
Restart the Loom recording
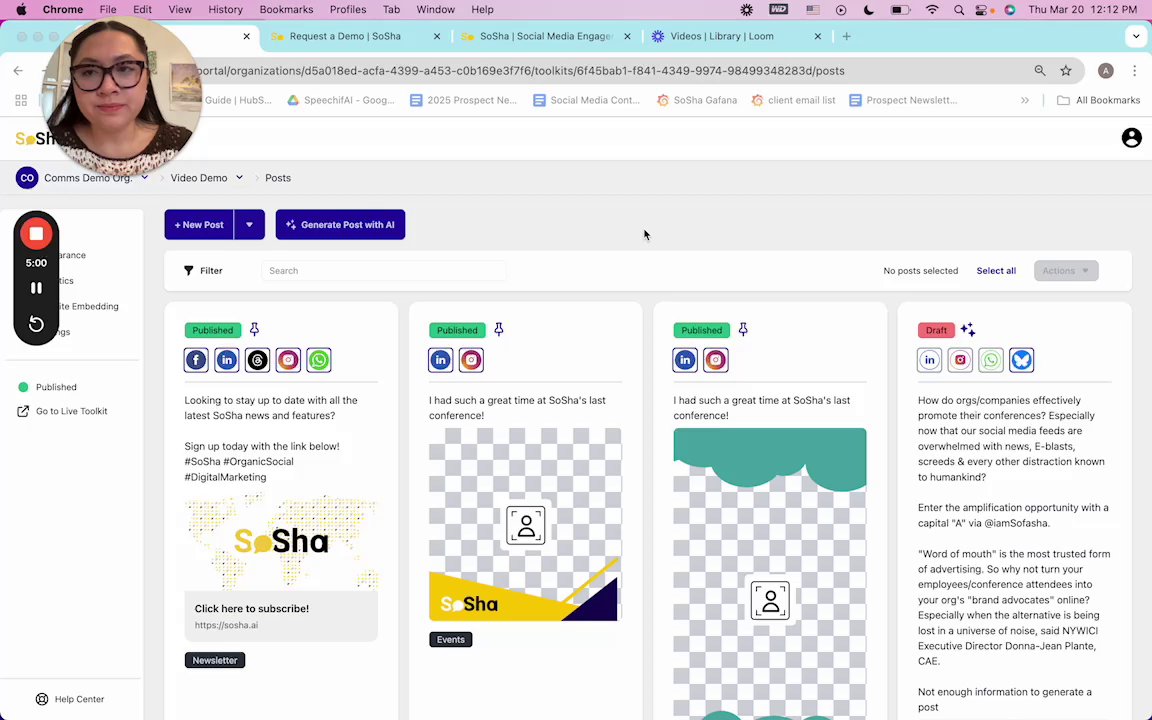tap(36, 324)
